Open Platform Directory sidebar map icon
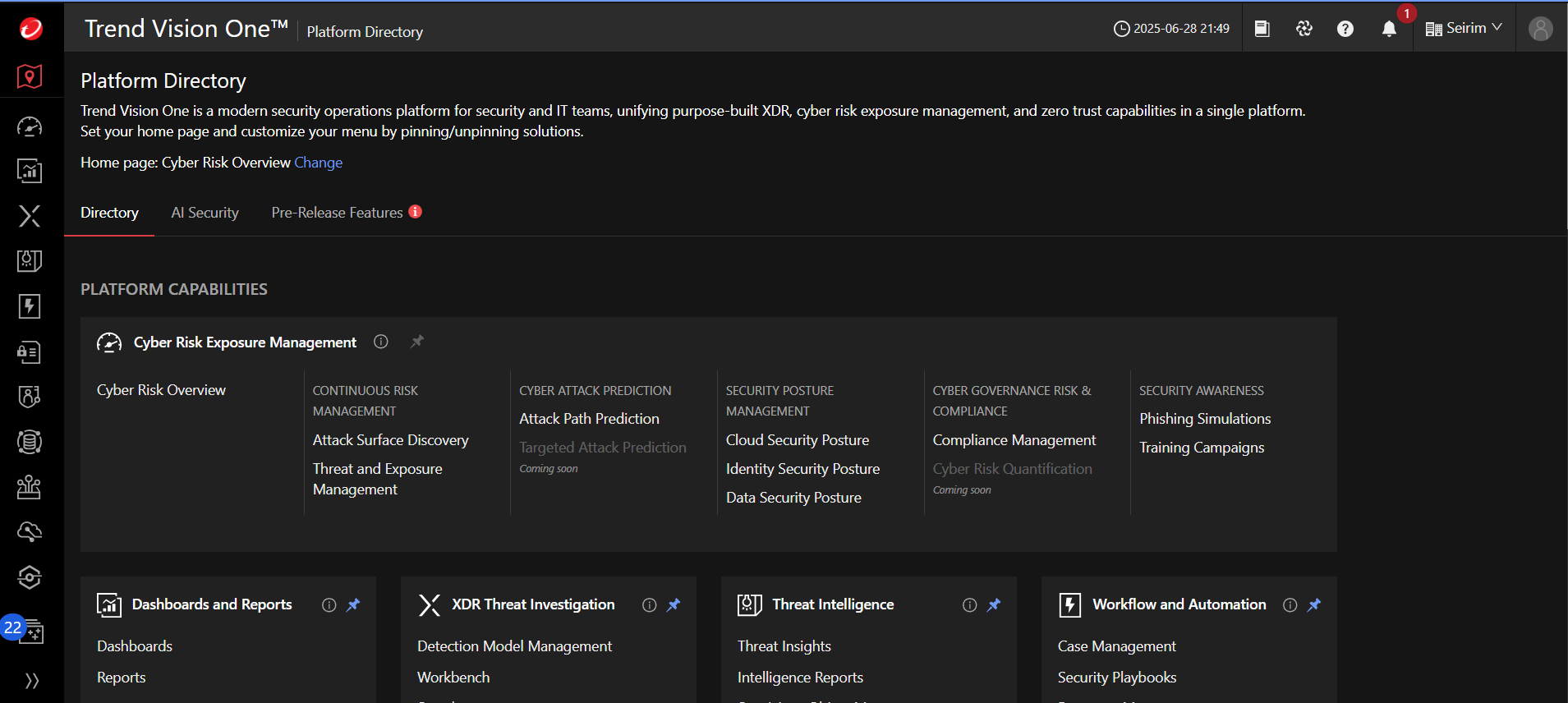The image size is (1568, 703). (x=30, y=76)
